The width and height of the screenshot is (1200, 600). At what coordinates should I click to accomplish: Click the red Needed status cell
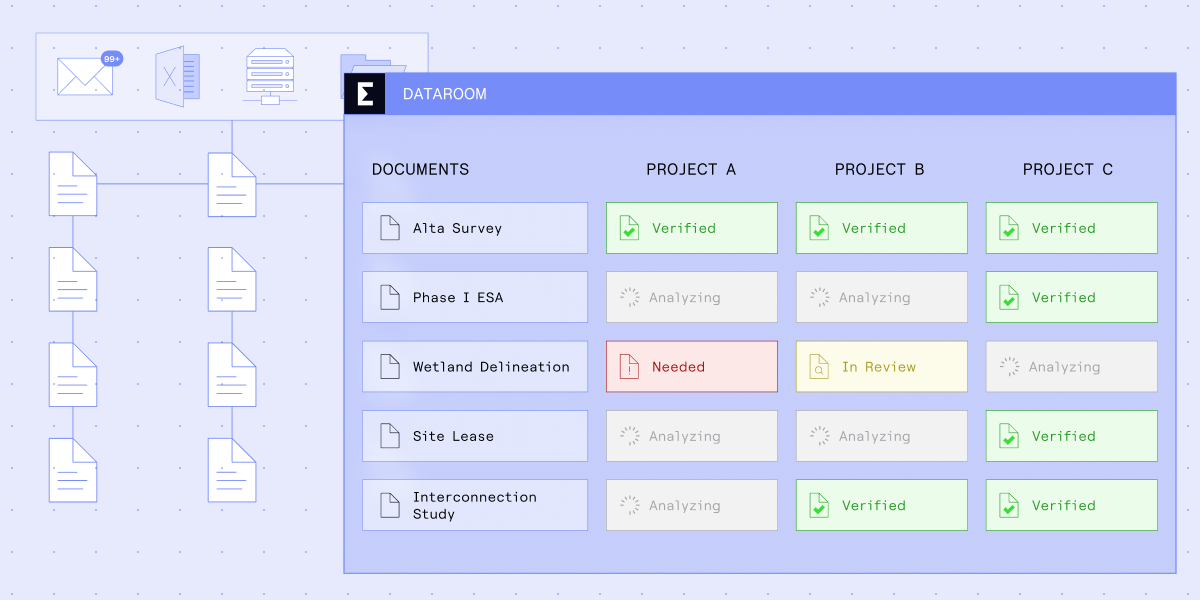(x=692, y=367)
